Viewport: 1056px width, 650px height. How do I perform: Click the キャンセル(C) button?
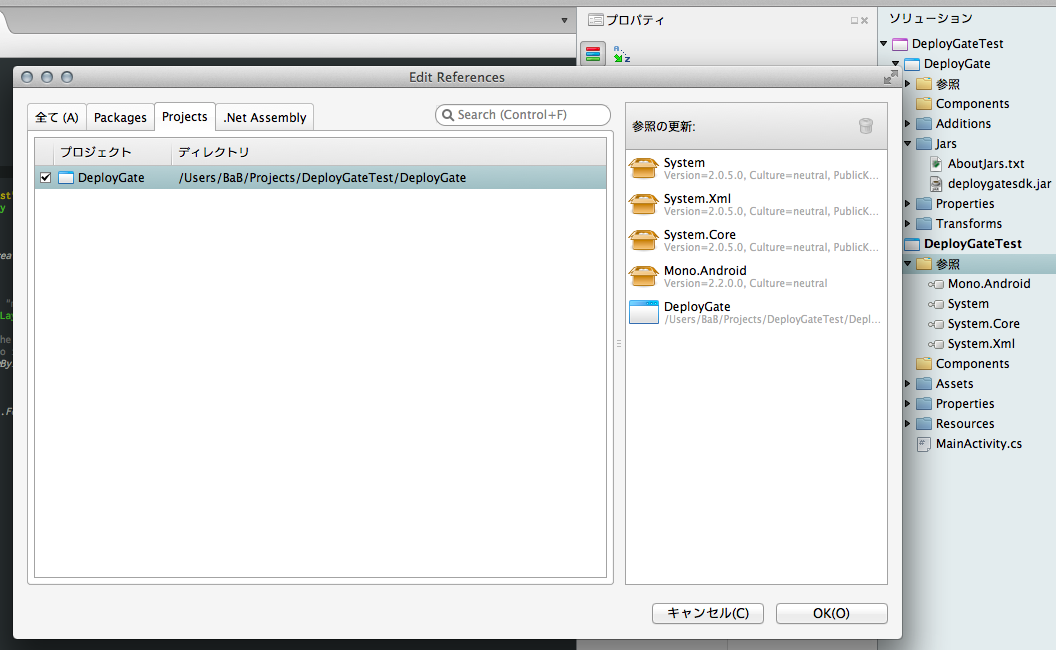point(707,613)
